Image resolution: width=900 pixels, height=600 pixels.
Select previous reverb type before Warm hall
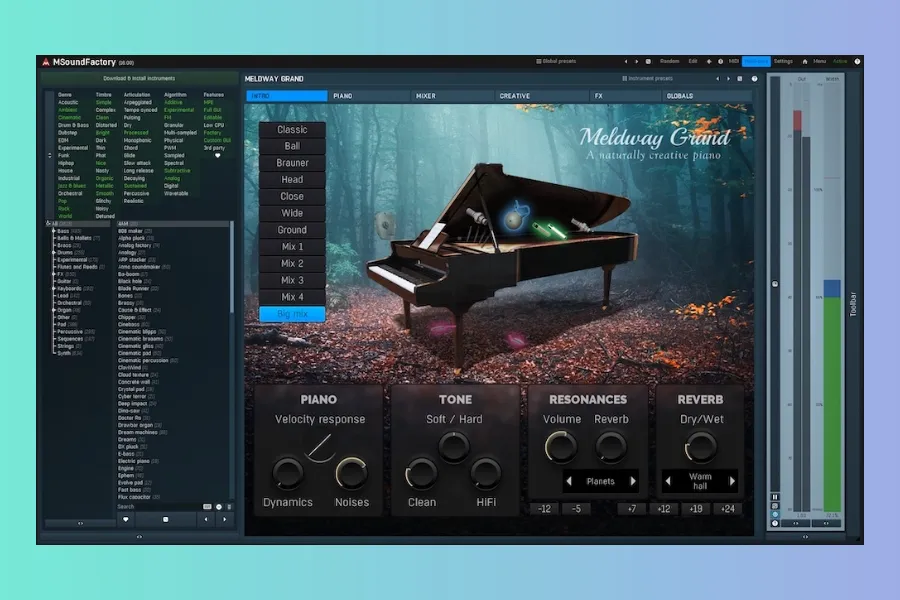pyautogui.click(x=669, y=481)
